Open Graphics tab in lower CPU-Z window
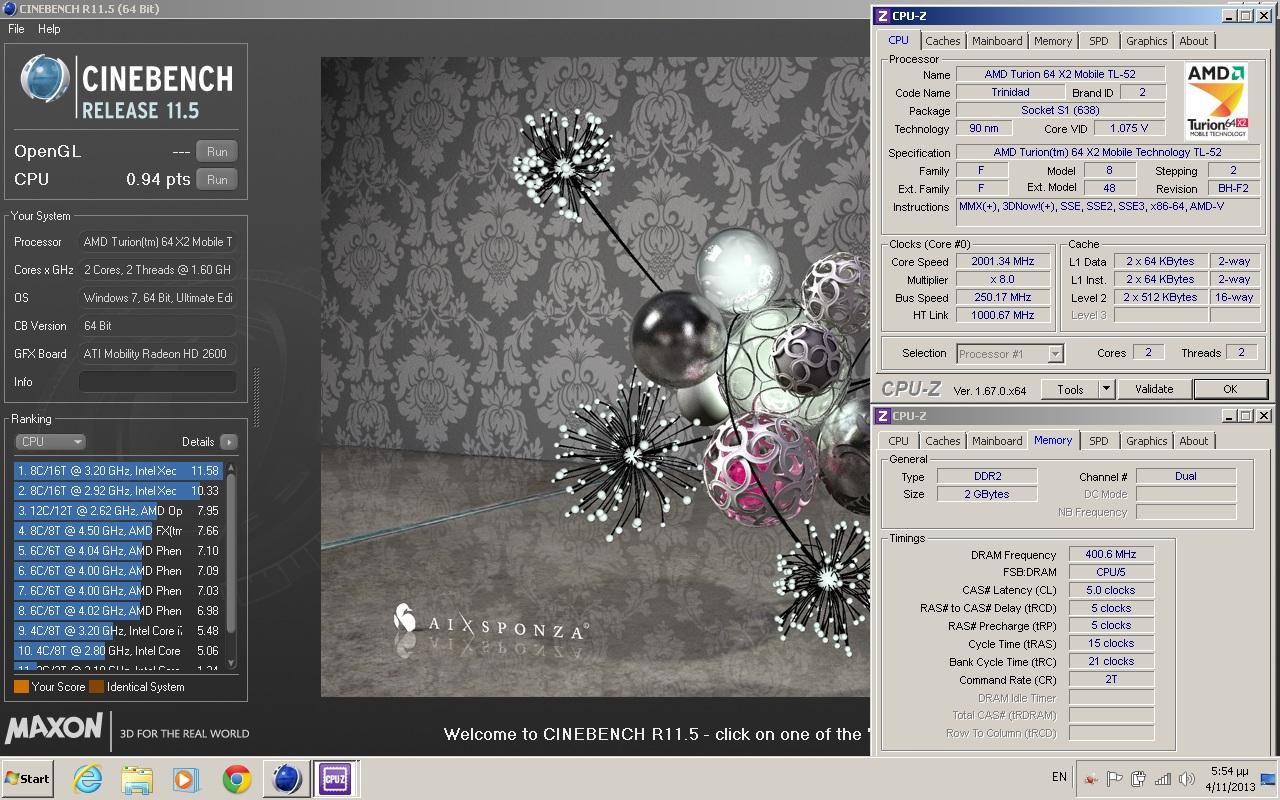Viewport: 1280px width, 800px height. pyautogui.click(x=1146, y=441)
